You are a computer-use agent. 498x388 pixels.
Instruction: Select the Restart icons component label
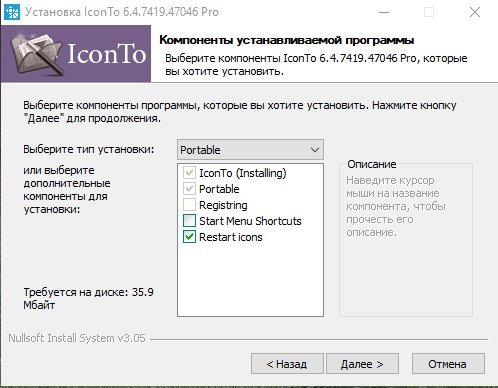[231, 237]
